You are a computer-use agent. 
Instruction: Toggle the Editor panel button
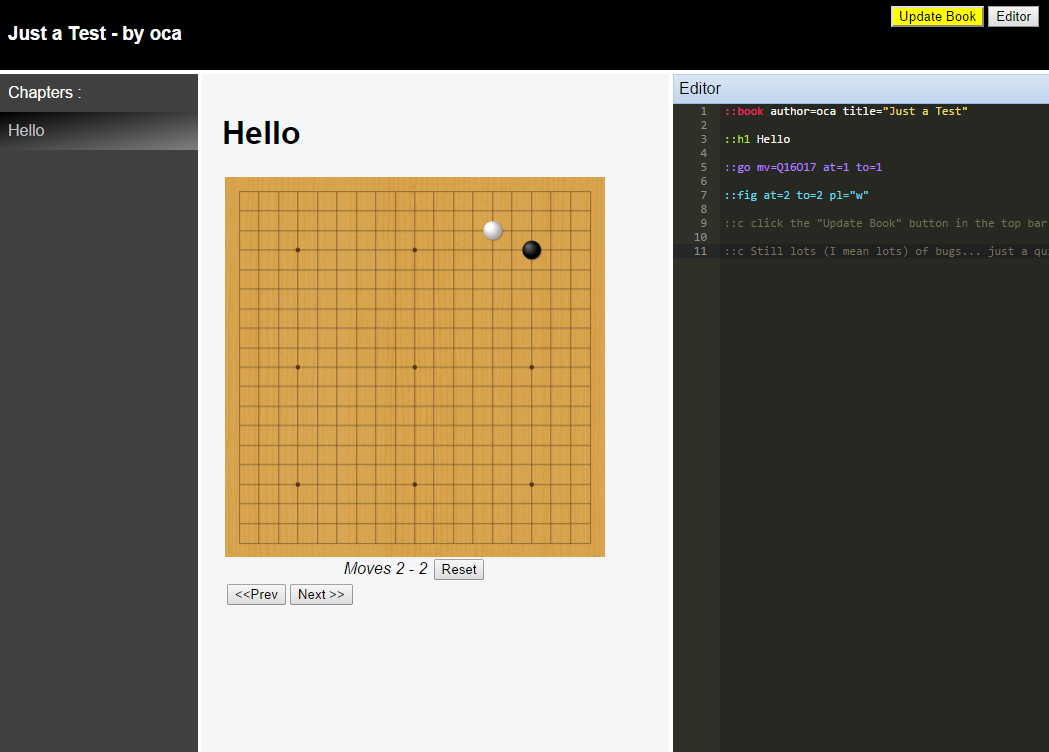tap(1013, 16)
